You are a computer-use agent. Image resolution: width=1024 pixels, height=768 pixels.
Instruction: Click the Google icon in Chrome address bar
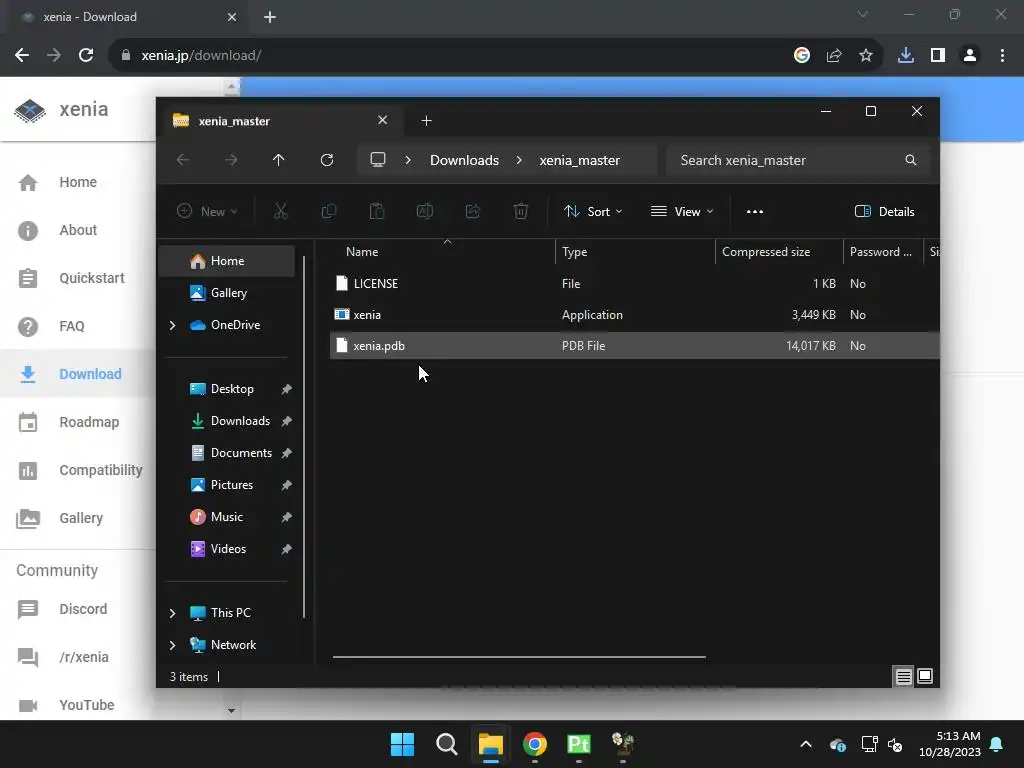click(x=802, y=56)
